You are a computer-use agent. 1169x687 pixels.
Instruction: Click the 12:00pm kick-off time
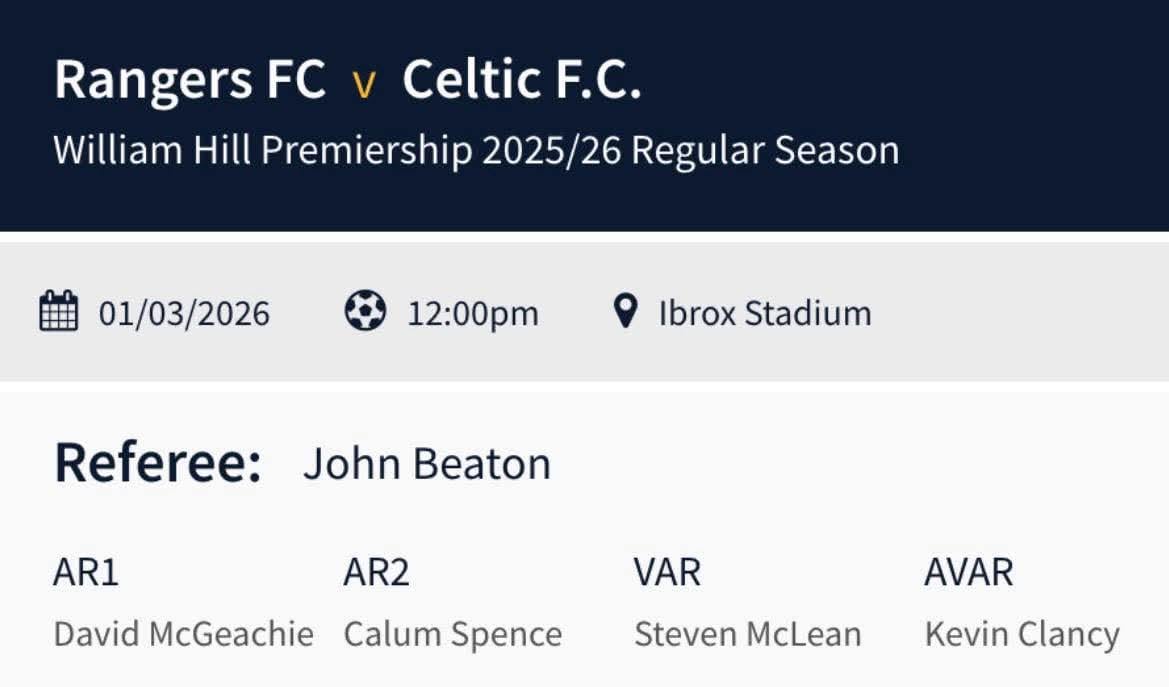click(472, 314)
